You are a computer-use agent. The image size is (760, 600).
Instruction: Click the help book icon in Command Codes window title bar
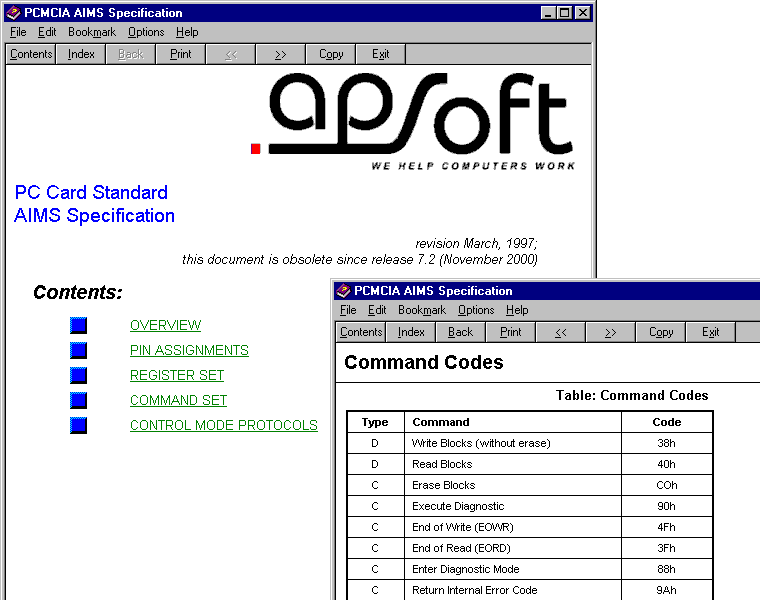pos(343,291)
